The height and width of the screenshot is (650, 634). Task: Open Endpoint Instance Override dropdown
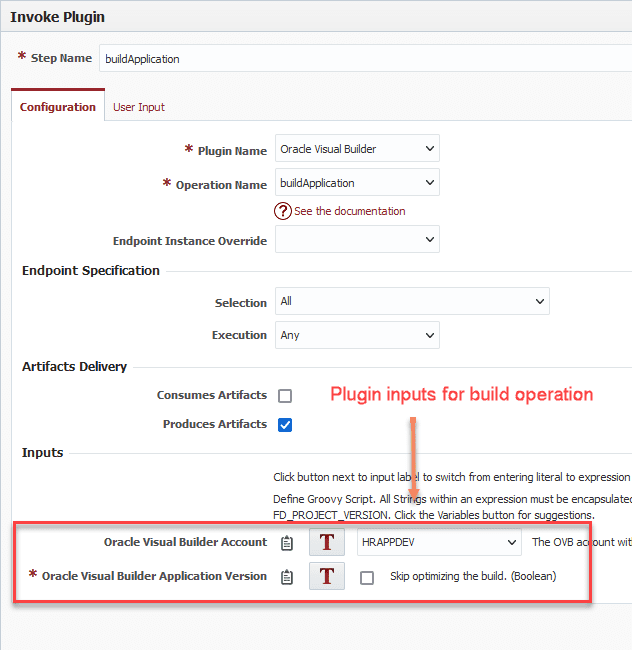pyautogui.click(x=357, y=240)
